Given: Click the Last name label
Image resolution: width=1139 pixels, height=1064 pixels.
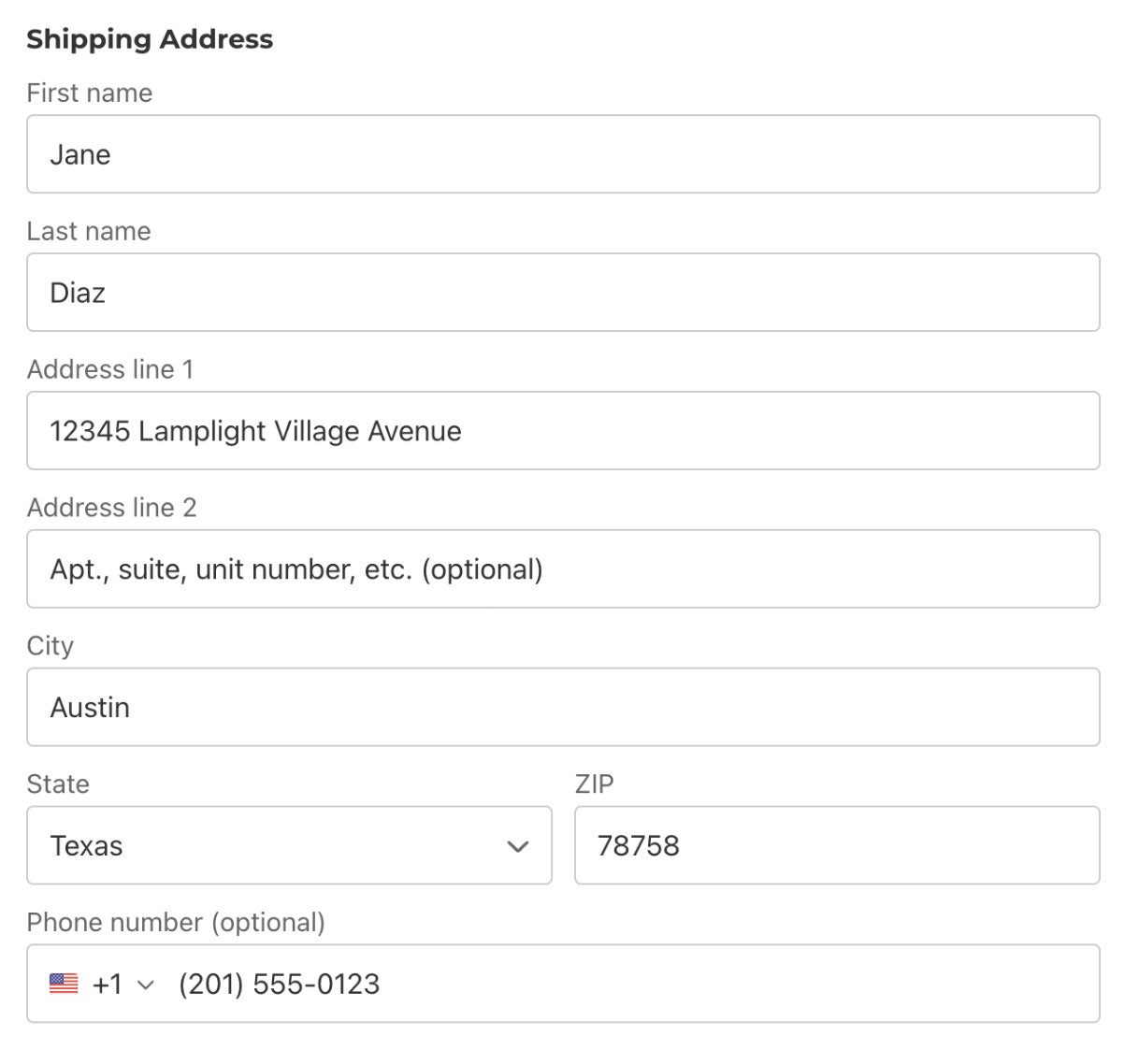Looking at the screenshot, I should 89,231.
